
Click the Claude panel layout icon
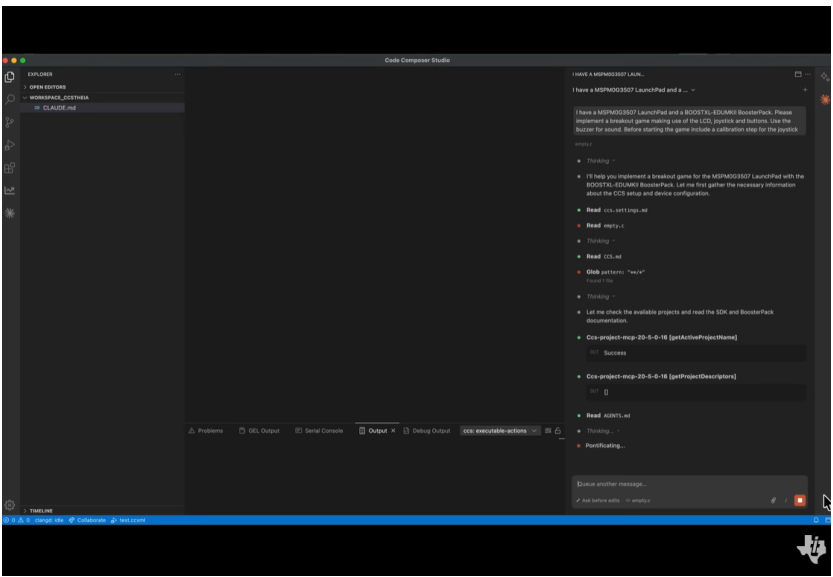798,74
